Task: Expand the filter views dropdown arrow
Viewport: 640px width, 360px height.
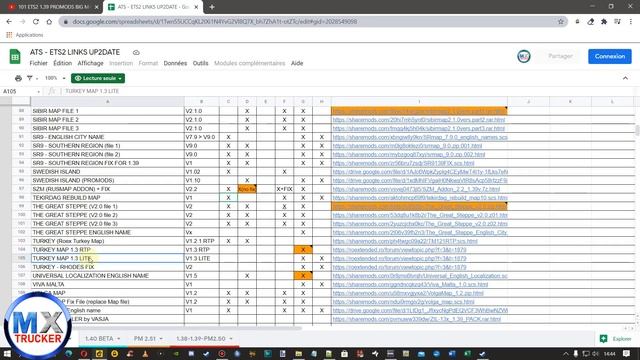Action: coord(37,78)
